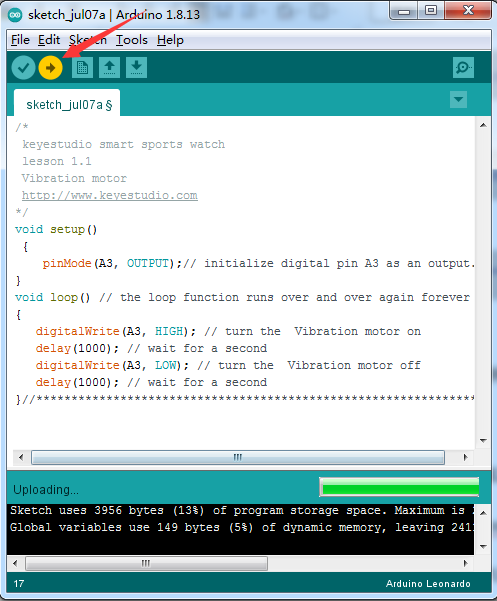This screenshot has height=601, width=497.
Task: Click line number '17' in status bar
Action: [x=19, y=584]
